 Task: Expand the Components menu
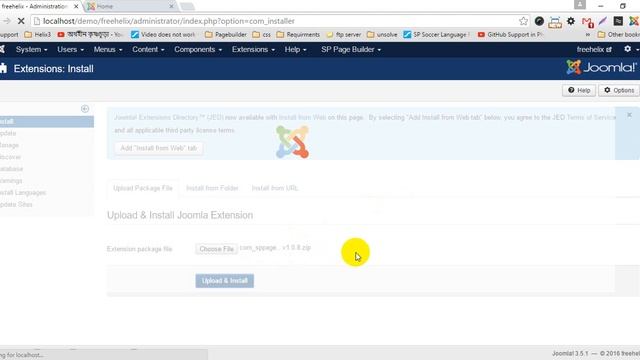tap(198, 49)
